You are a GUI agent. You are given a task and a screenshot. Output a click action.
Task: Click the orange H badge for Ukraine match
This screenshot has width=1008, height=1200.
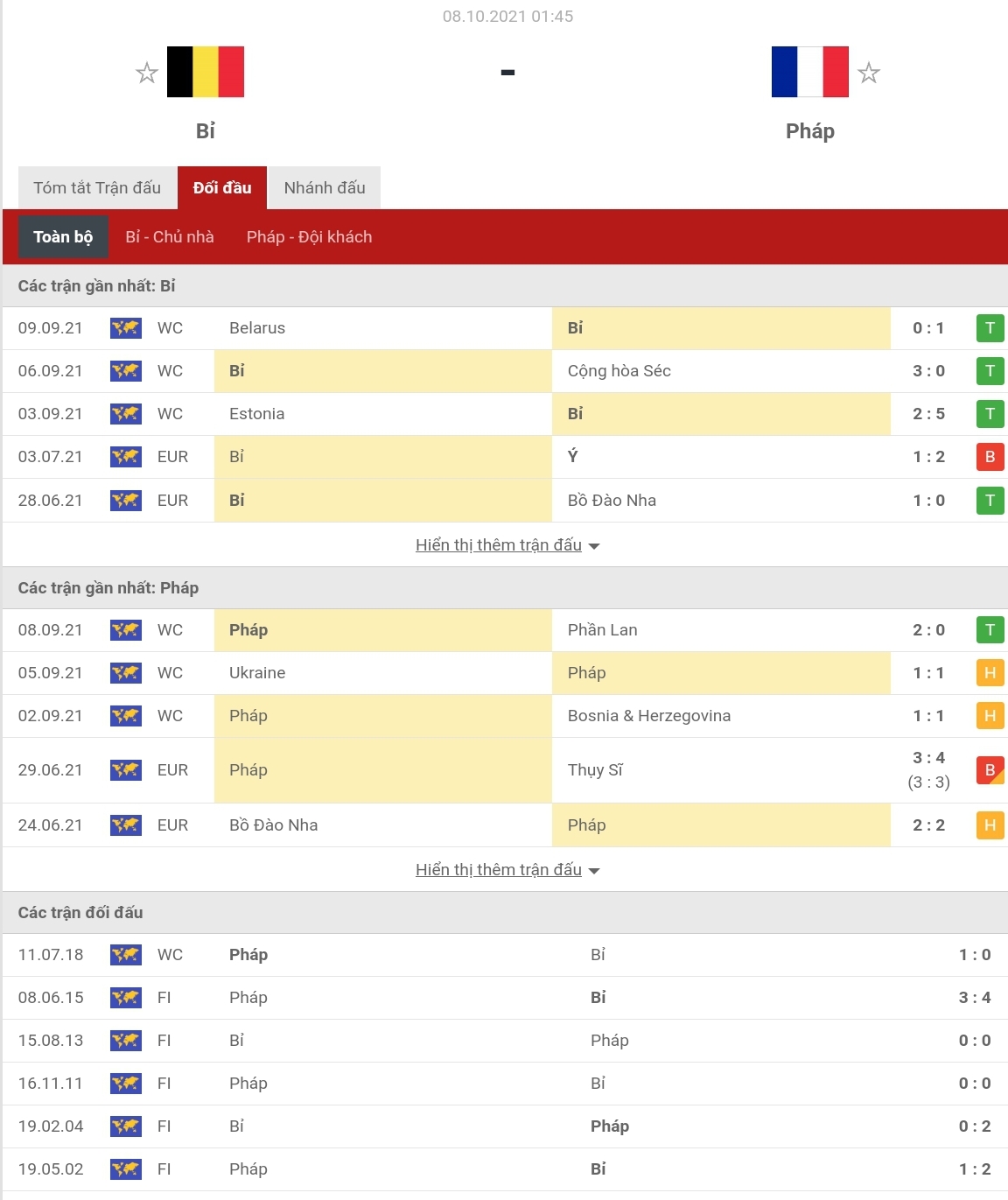click(990, 673)
